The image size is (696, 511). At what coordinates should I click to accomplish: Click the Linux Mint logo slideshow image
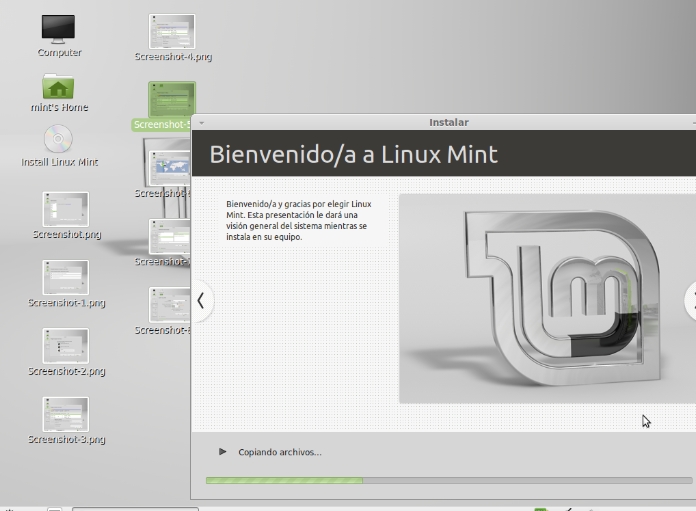[547, 299]
